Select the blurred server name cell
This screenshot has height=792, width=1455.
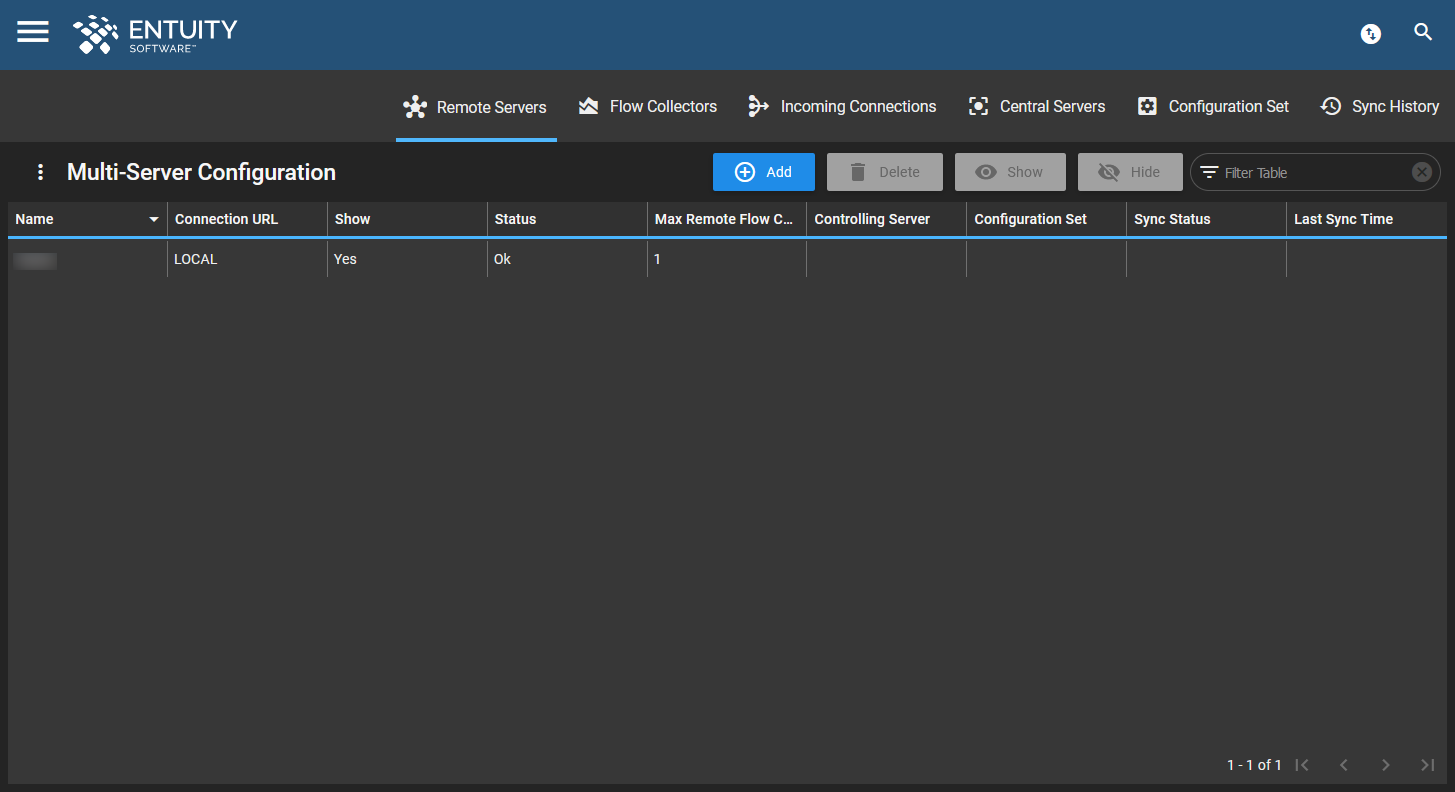87,259
